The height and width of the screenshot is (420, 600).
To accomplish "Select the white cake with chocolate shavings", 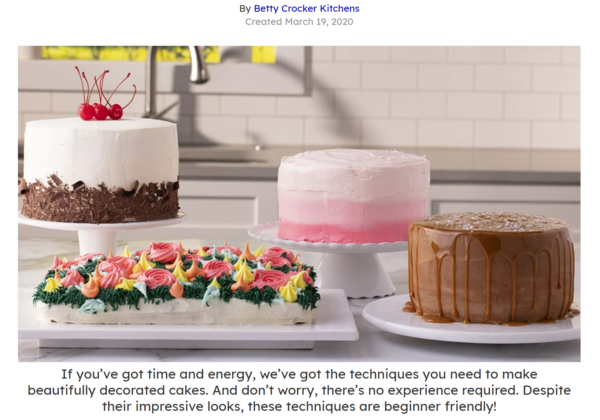I will 100,170.
